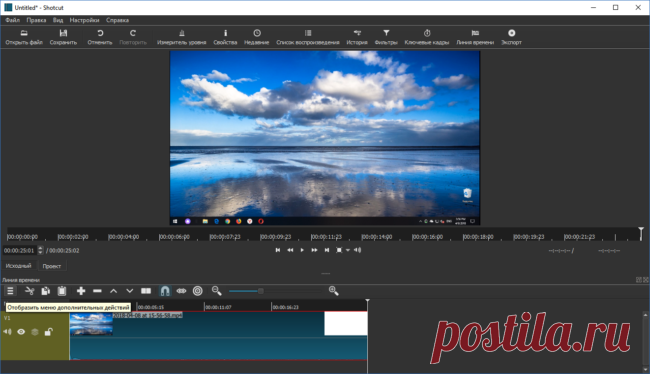Select the video clip thumbnail on timeline
The width and height of the screenshot is (650, 374).
point(91,324)
